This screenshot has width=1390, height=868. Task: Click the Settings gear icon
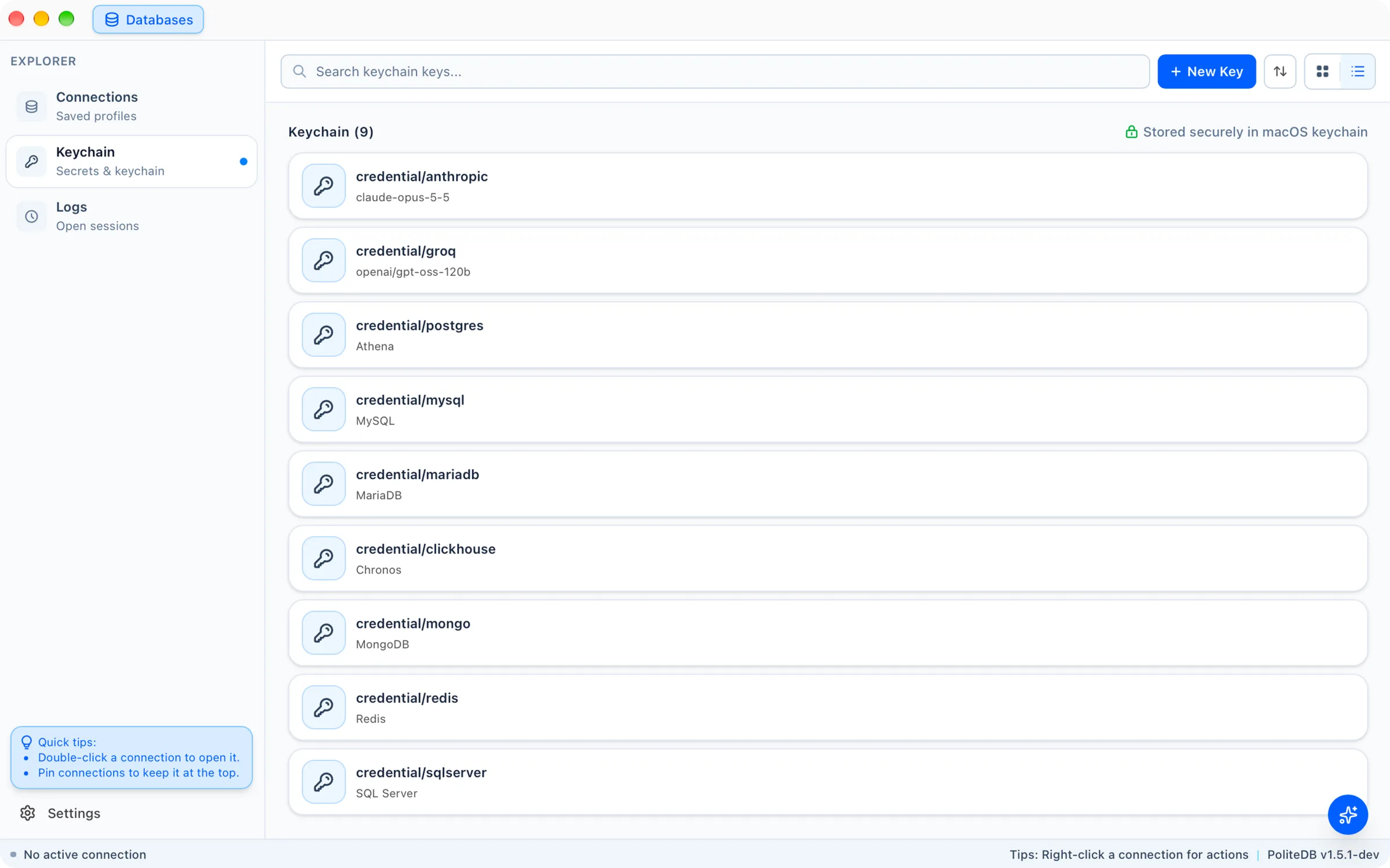coord(27,813)
